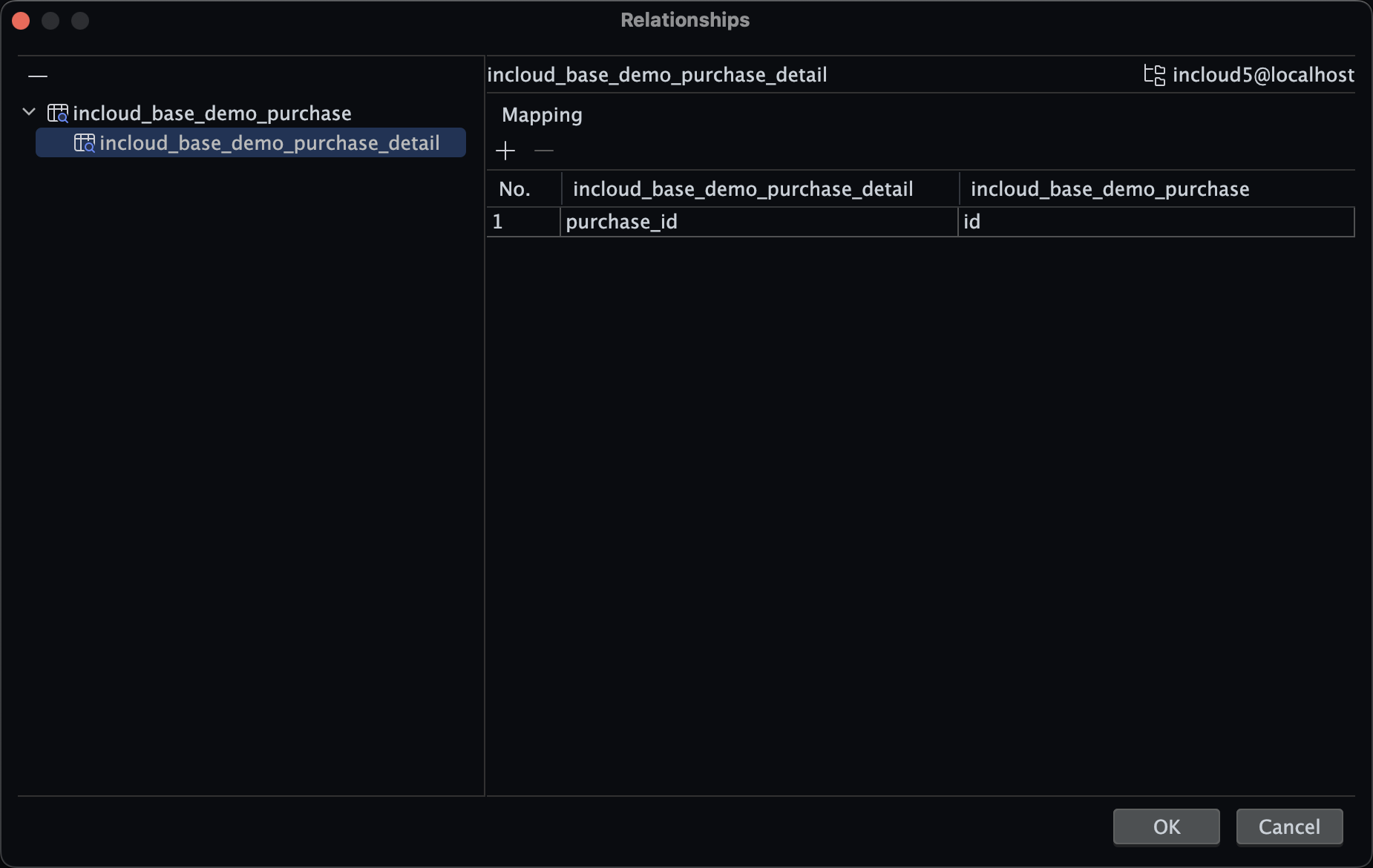Click the incloud_base_demo_purchase column header in mapping
This screenshot has height=868, width=1373.
coord(1110,189)
